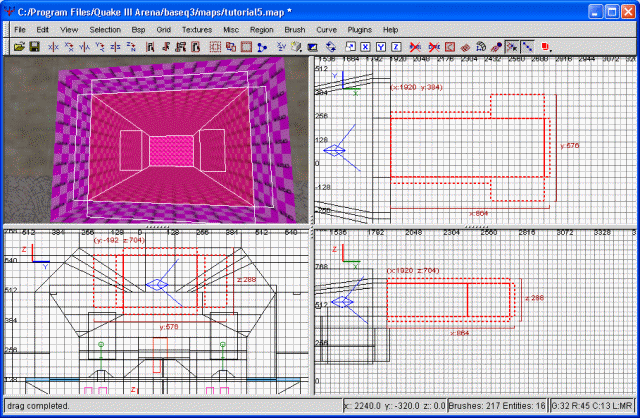The image size is (640, 418).
Task: Put caps on the current patch
Action: (x=496, y=47)
